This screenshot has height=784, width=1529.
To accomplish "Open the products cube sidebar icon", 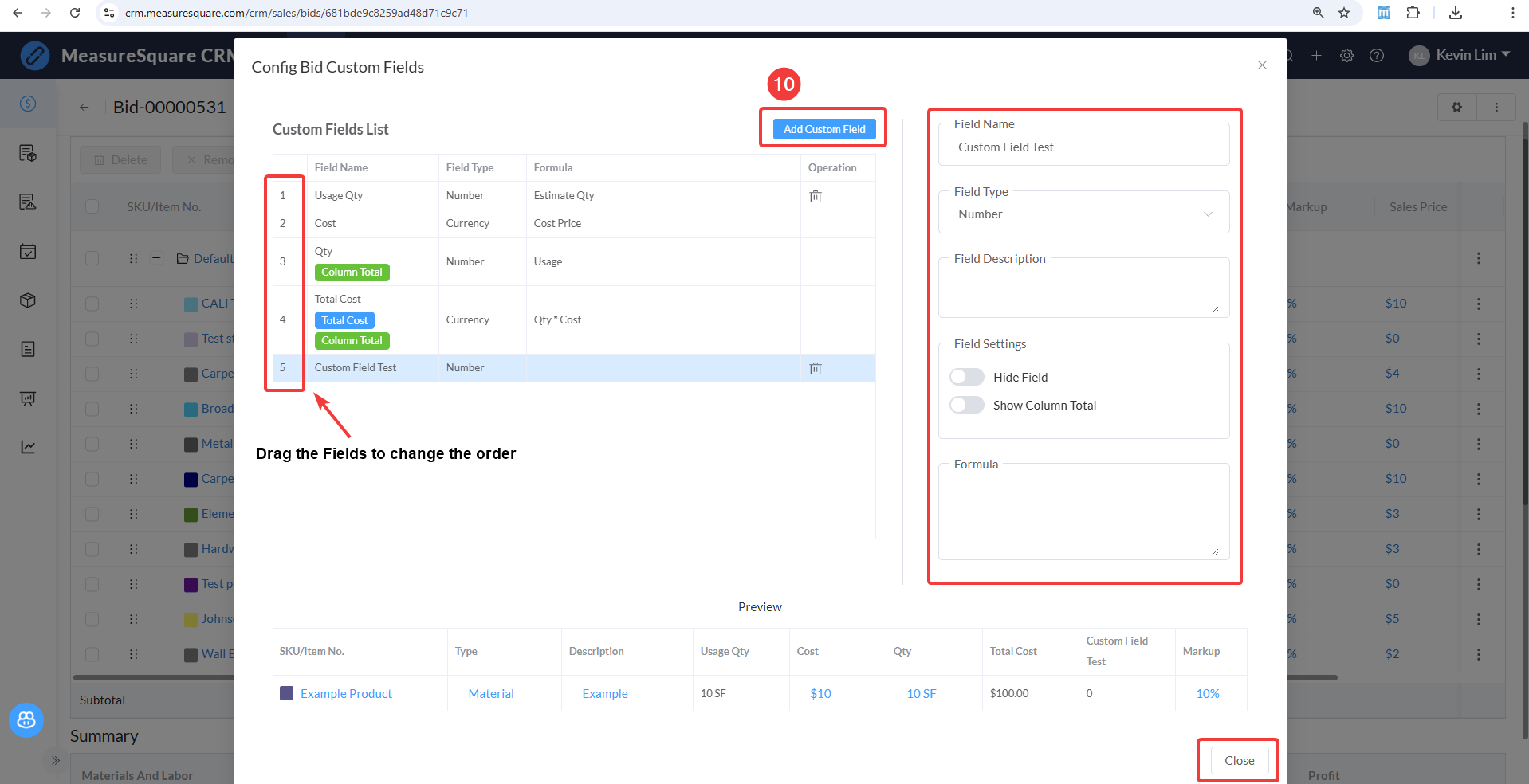I will coord(28,300).
